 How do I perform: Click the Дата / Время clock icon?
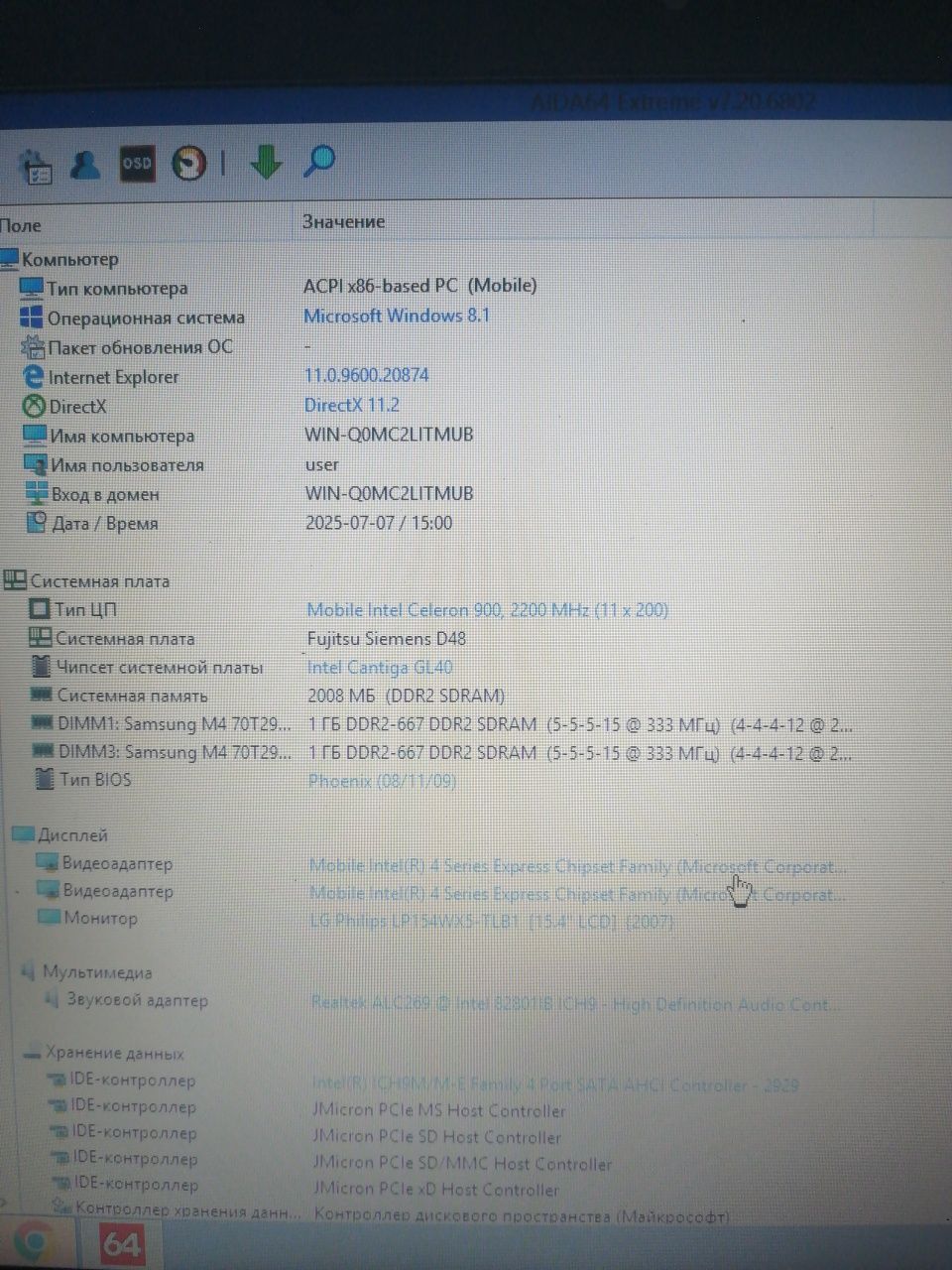[x=38, y=523]
